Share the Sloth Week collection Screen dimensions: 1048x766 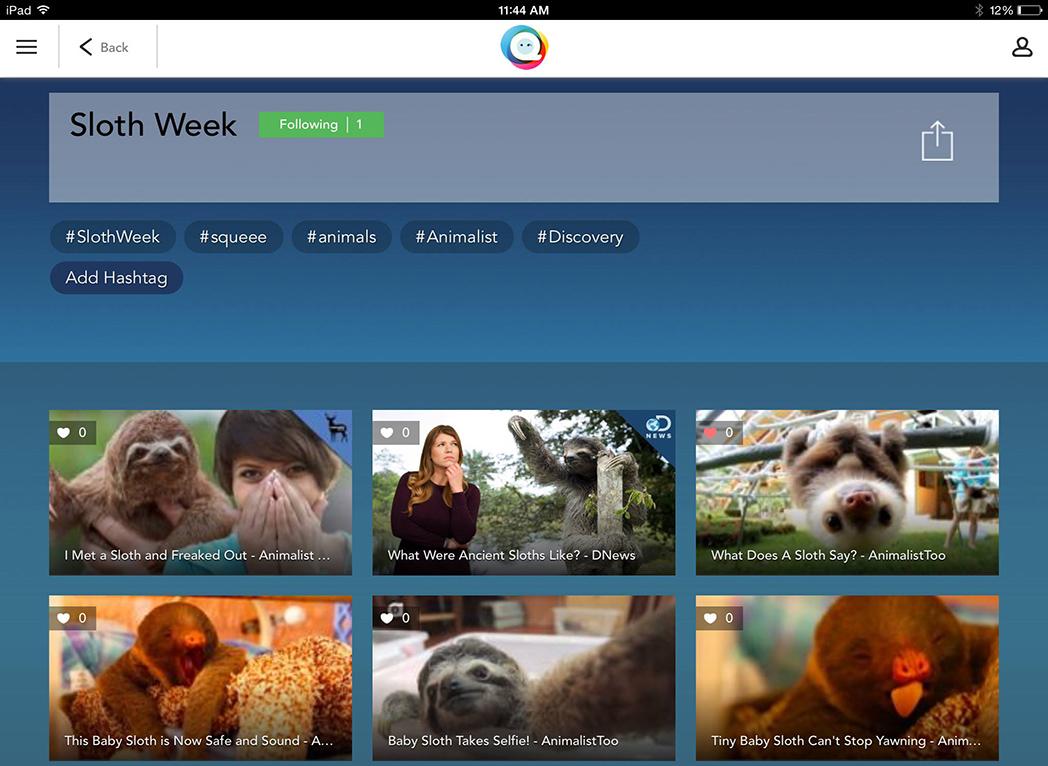[x=937, y=141]
